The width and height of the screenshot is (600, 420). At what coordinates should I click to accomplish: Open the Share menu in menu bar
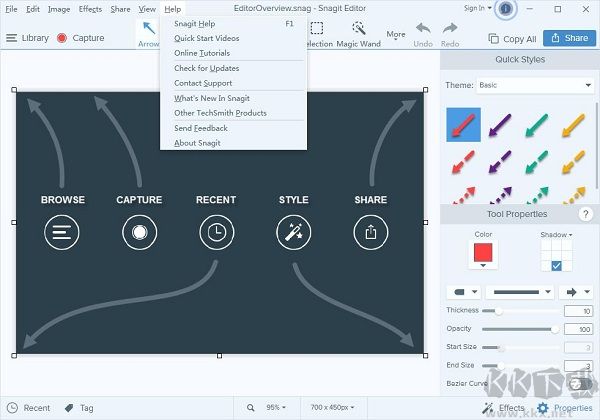click(120, 9)
